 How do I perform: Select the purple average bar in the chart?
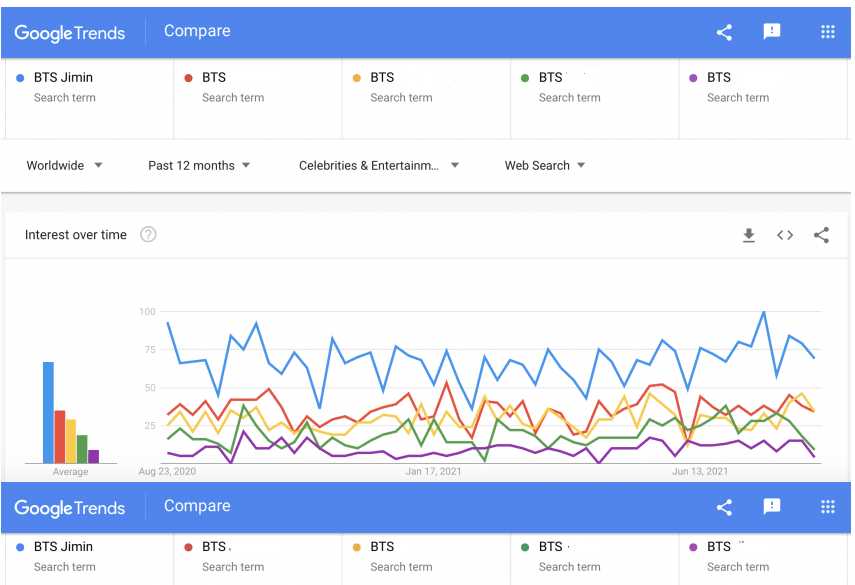pos(93,456)
